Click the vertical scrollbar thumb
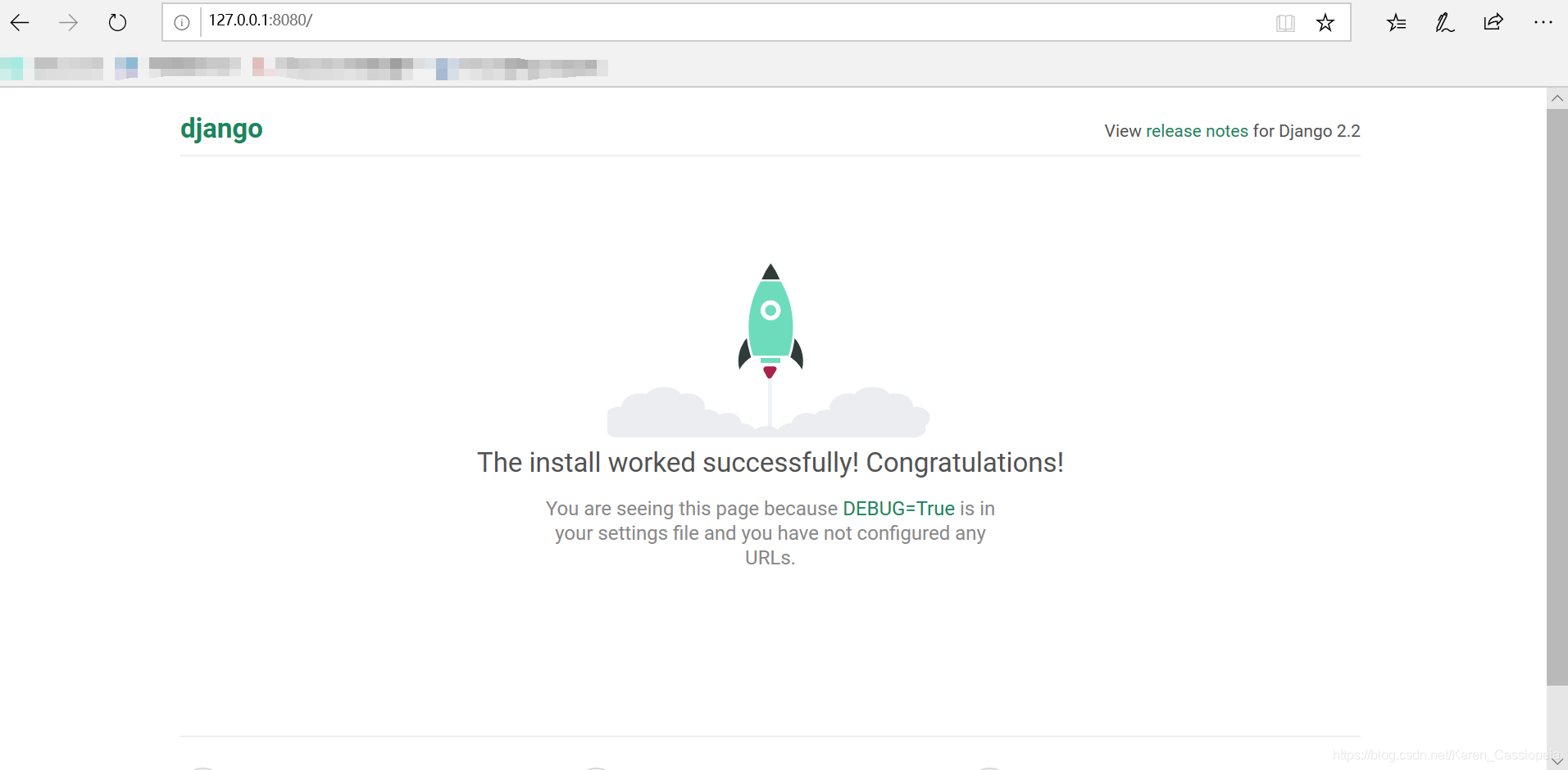 (1557, 396)
